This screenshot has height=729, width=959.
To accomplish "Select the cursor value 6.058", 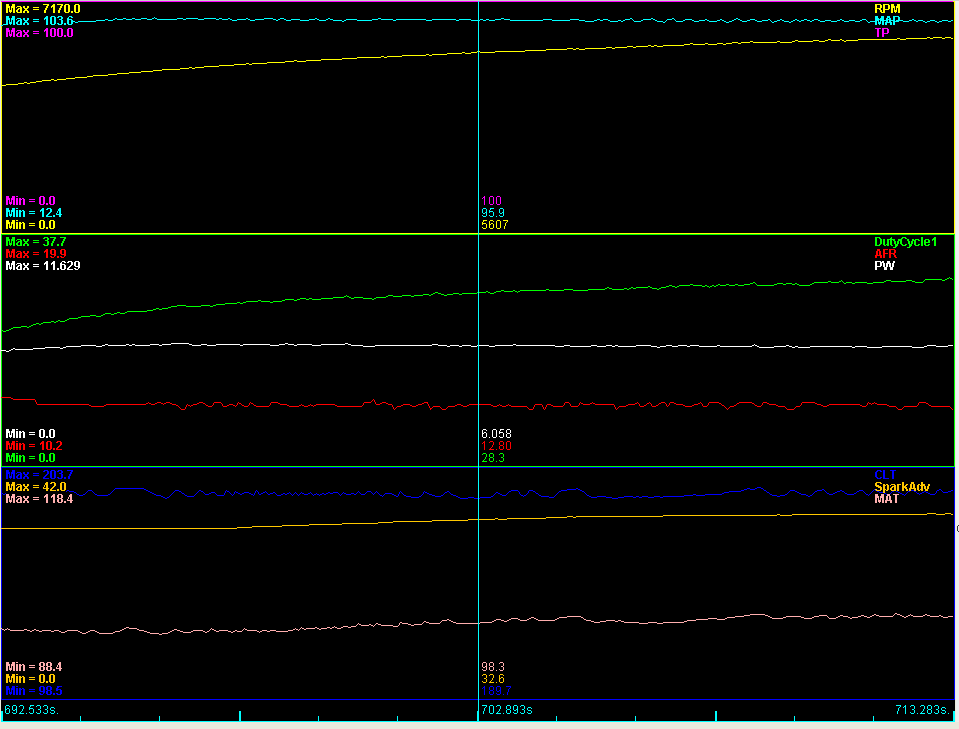I will pyautogui.click(x=497, y=434).
